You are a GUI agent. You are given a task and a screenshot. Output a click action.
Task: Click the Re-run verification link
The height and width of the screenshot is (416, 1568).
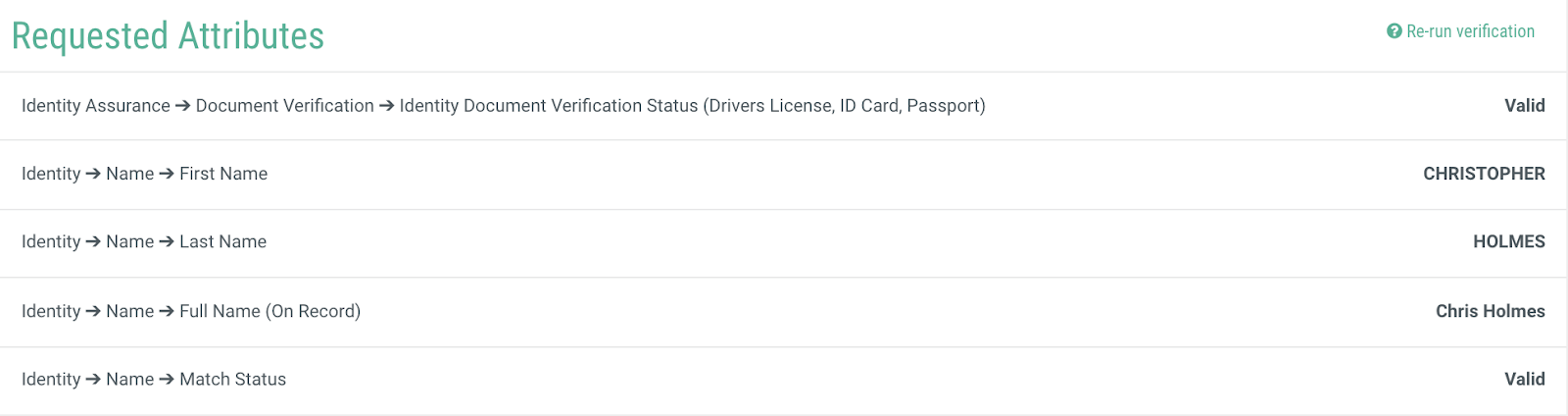[x=1461, y=31]
